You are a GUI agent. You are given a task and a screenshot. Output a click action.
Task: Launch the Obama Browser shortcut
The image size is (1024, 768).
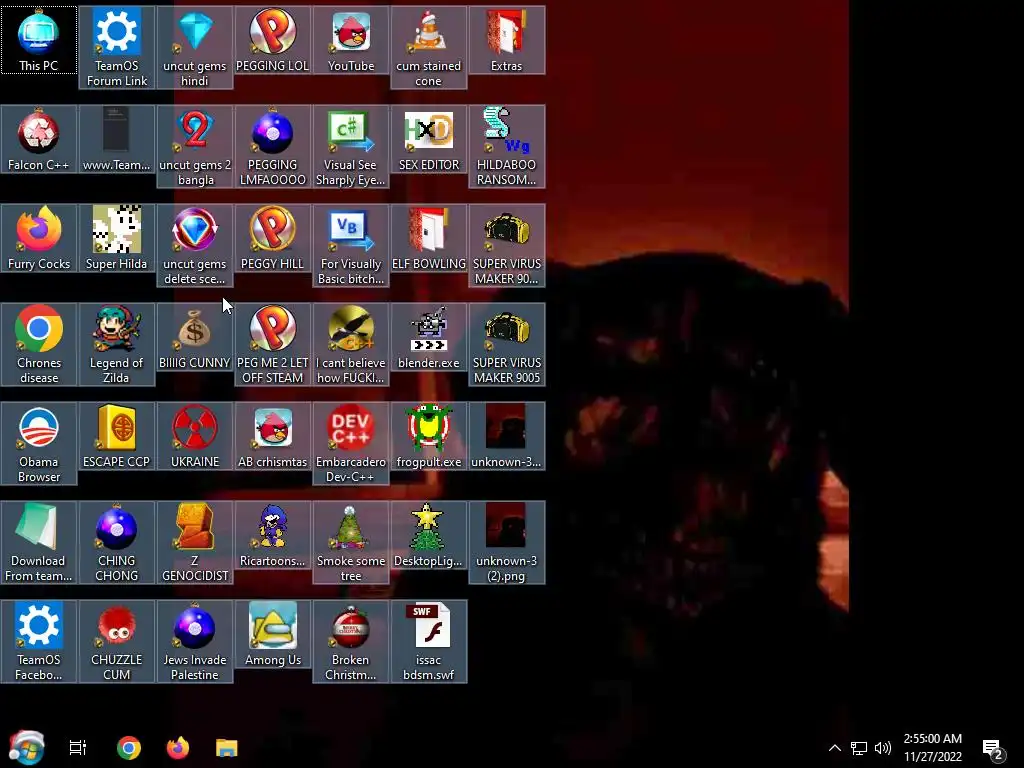[x=39, y=444]
